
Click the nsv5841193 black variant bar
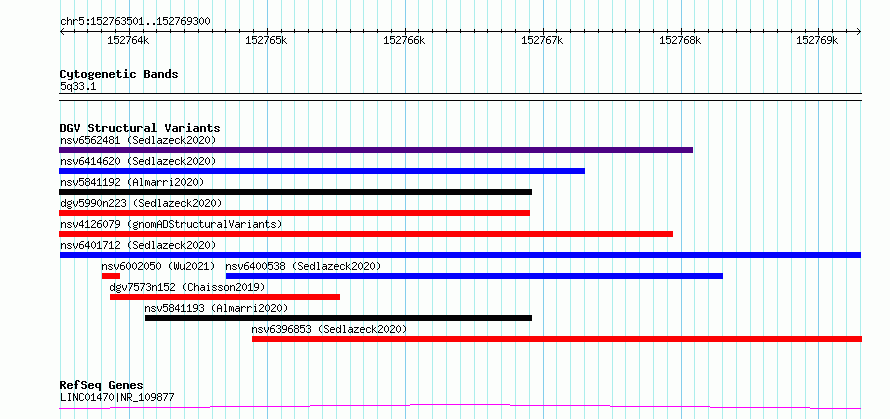click(338, 318)
